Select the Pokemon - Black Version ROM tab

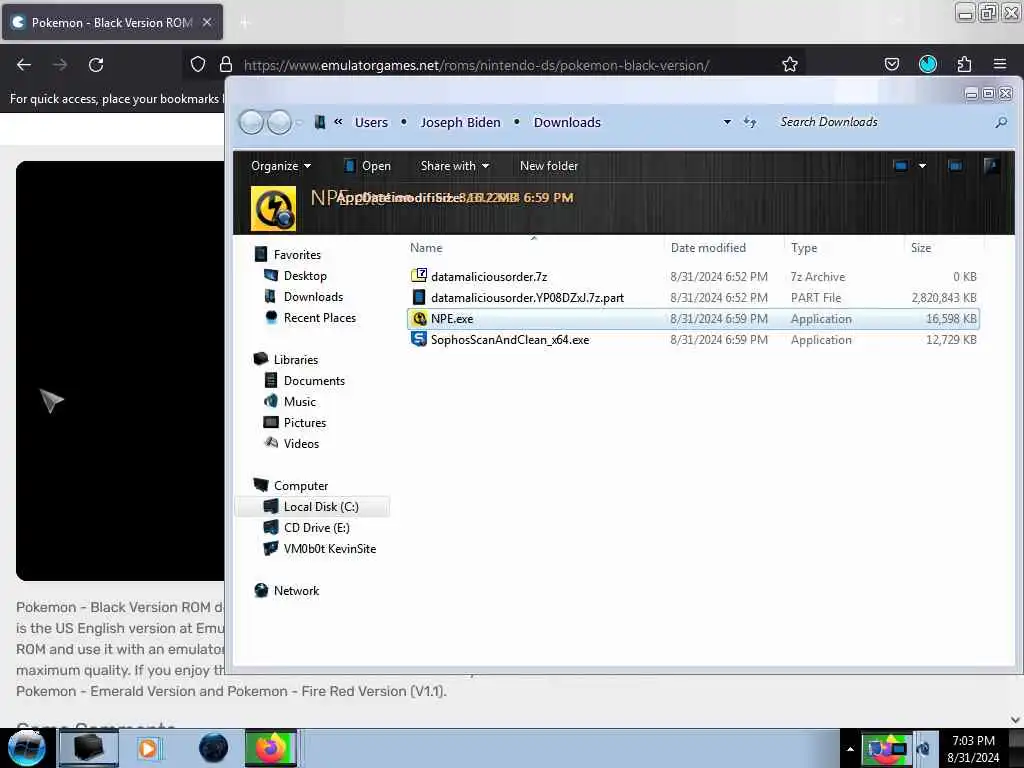[112, 22]
